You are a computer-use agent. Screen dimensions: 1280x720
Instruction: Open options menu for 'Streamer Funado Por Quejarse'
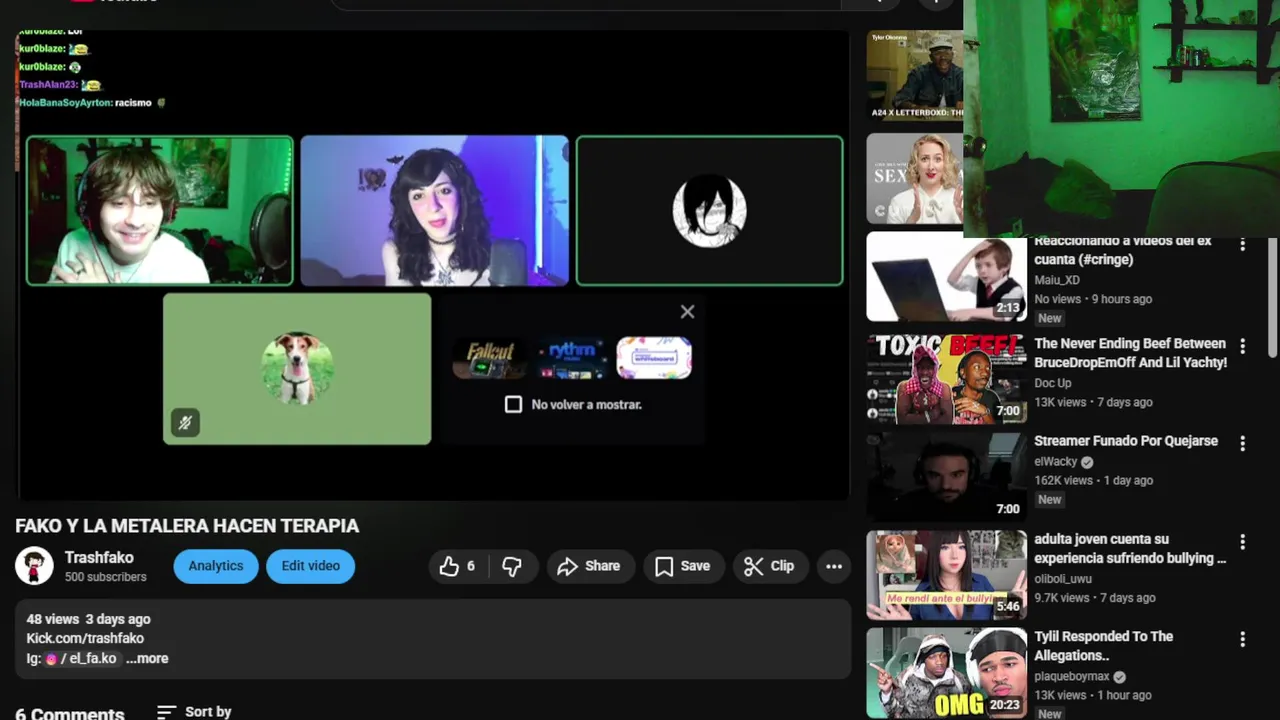coord(1242,443)
